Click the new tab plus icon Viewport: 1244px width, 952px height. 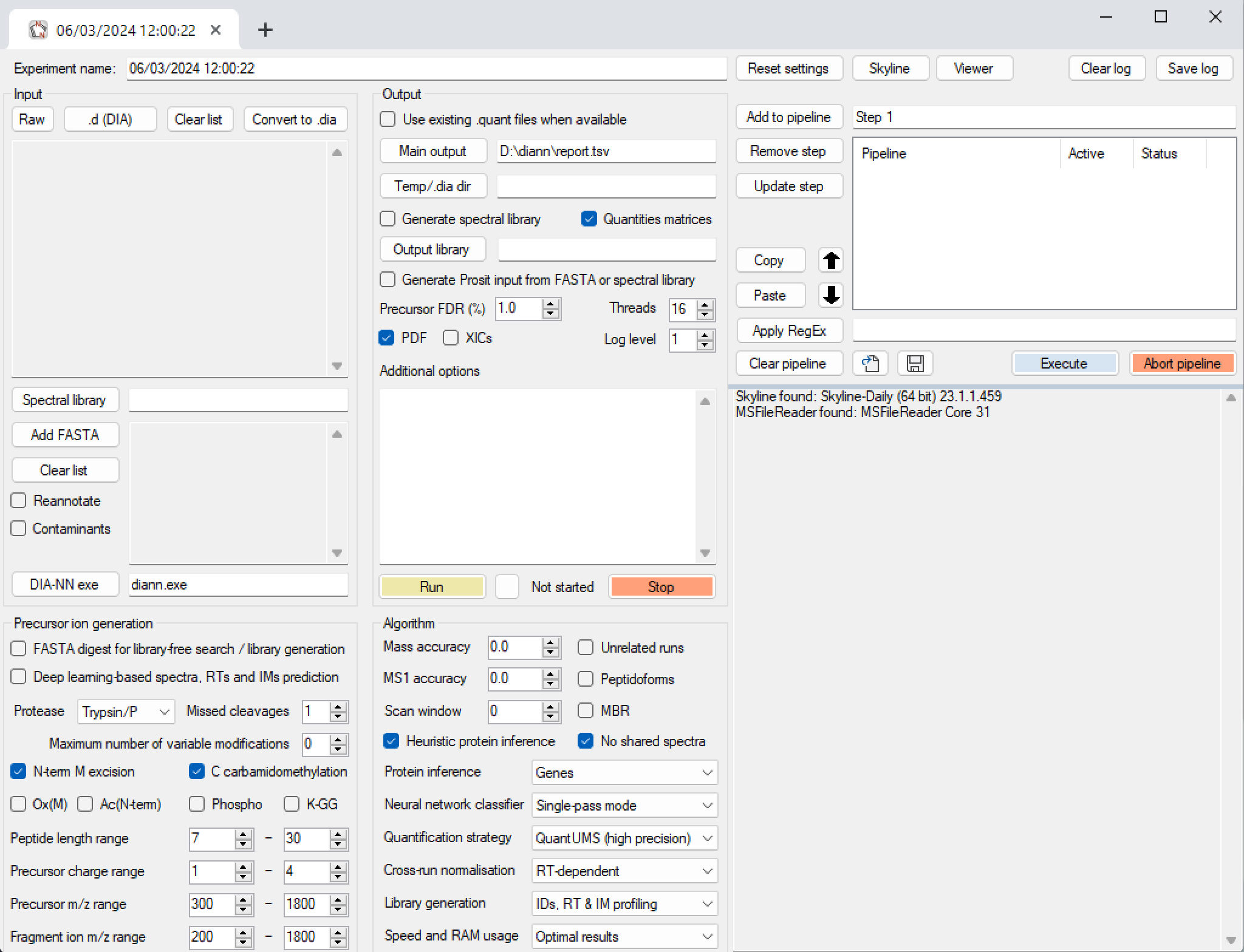click(265, 30)
